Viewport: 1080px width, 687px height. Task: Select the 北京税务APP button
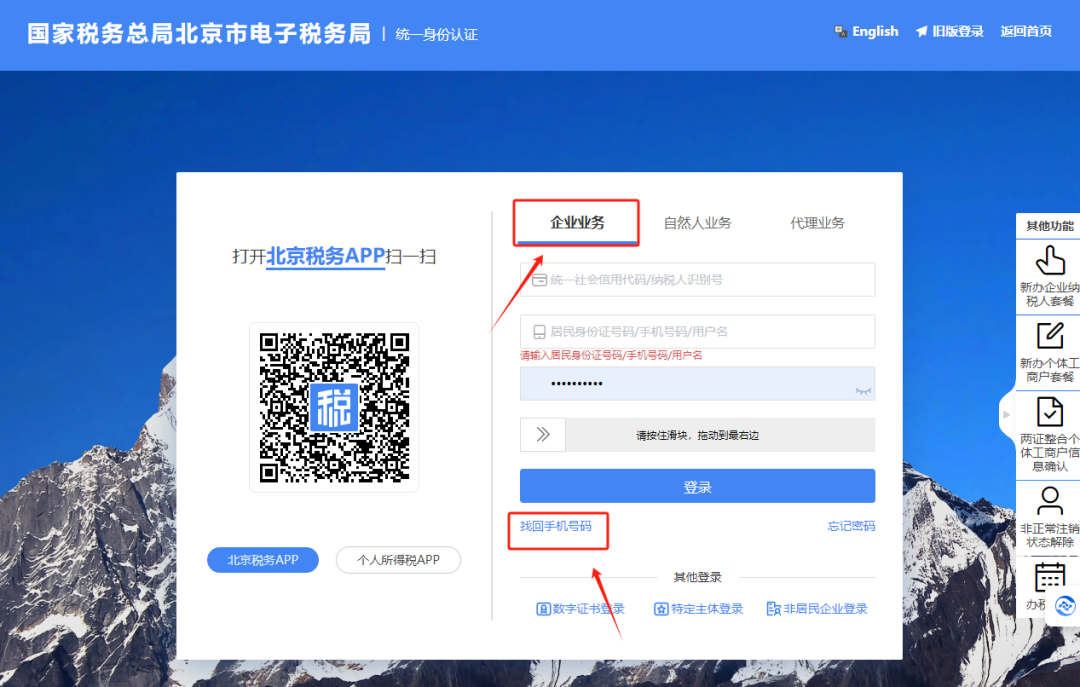(262, 560)
